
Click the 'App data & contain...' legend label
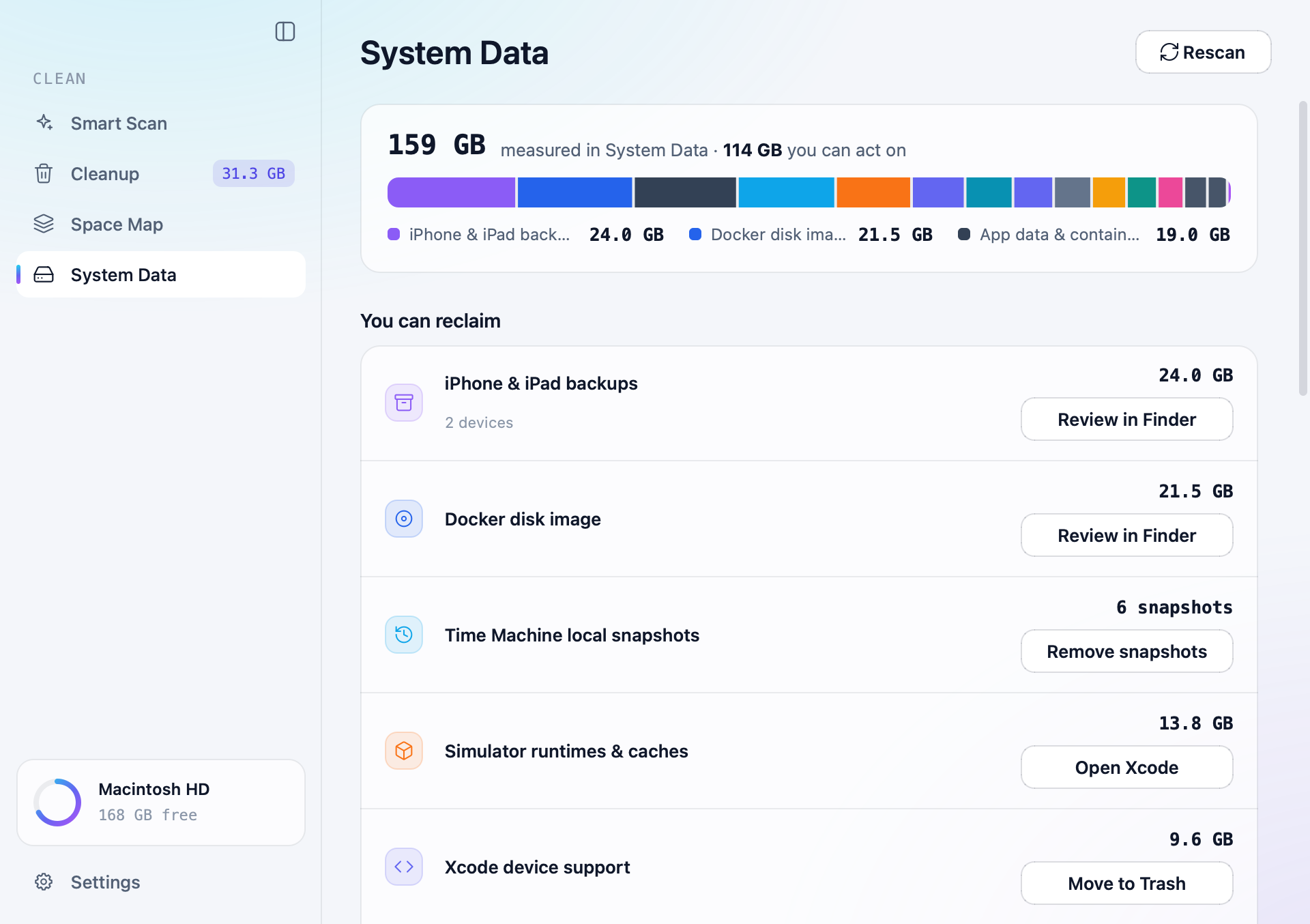(x=1060, y=235)
